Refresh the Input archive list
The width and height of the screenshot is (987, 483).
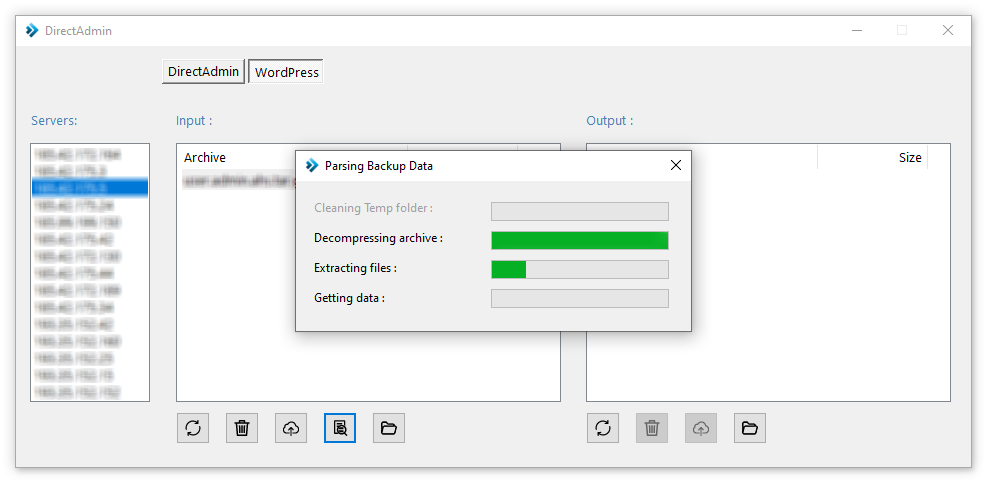tap(193, 428)
